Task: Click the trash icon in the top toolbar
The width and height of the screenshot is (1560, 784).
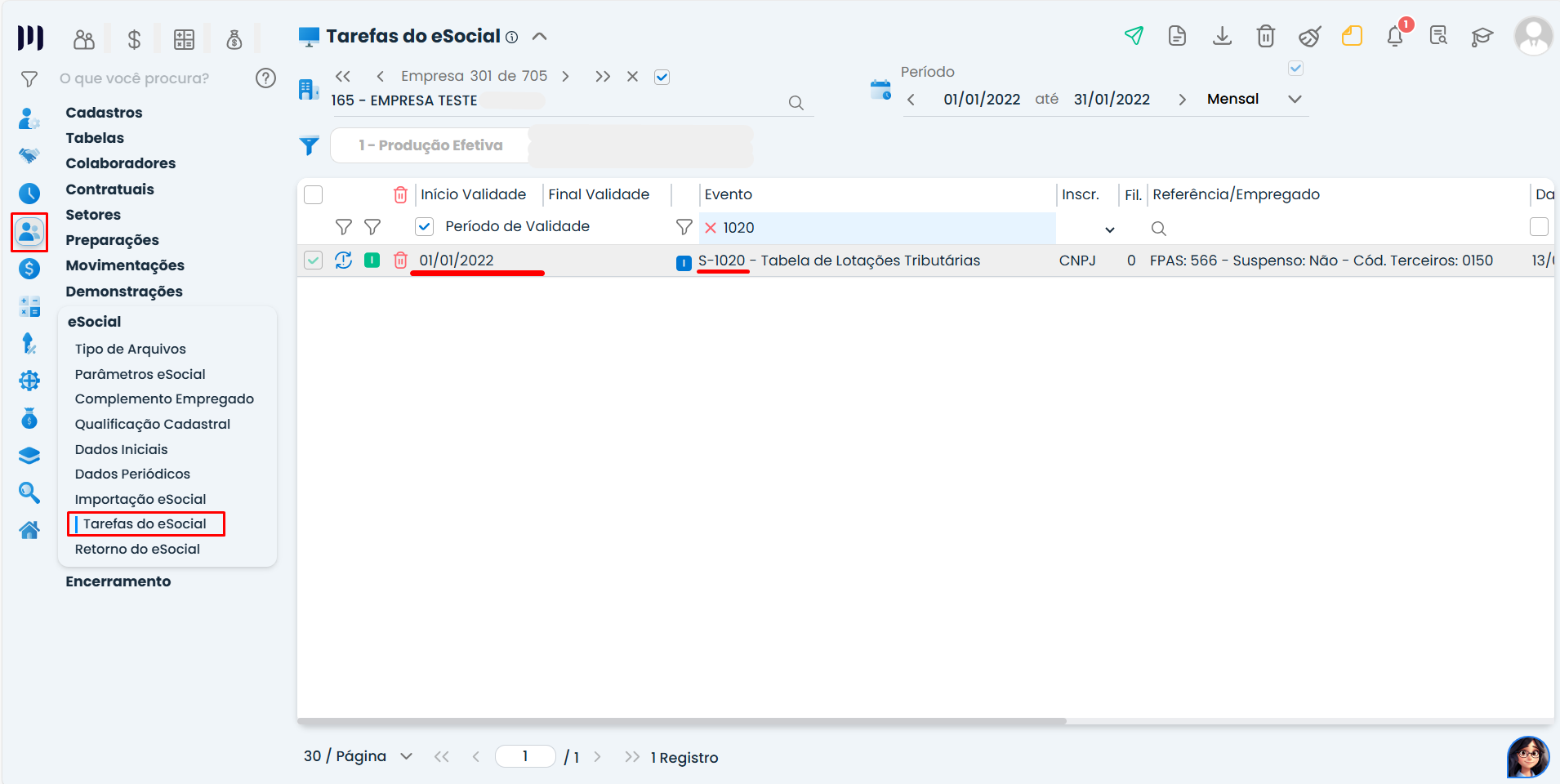Action: tap(1265, 36)
